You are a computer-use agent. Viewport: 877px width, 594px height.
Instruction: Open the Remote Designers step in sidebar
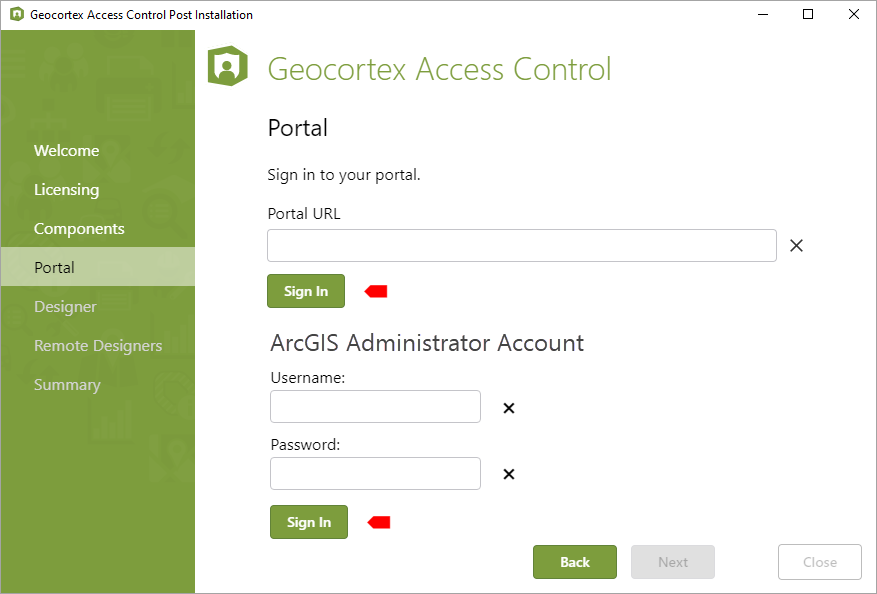pos(98,346)
